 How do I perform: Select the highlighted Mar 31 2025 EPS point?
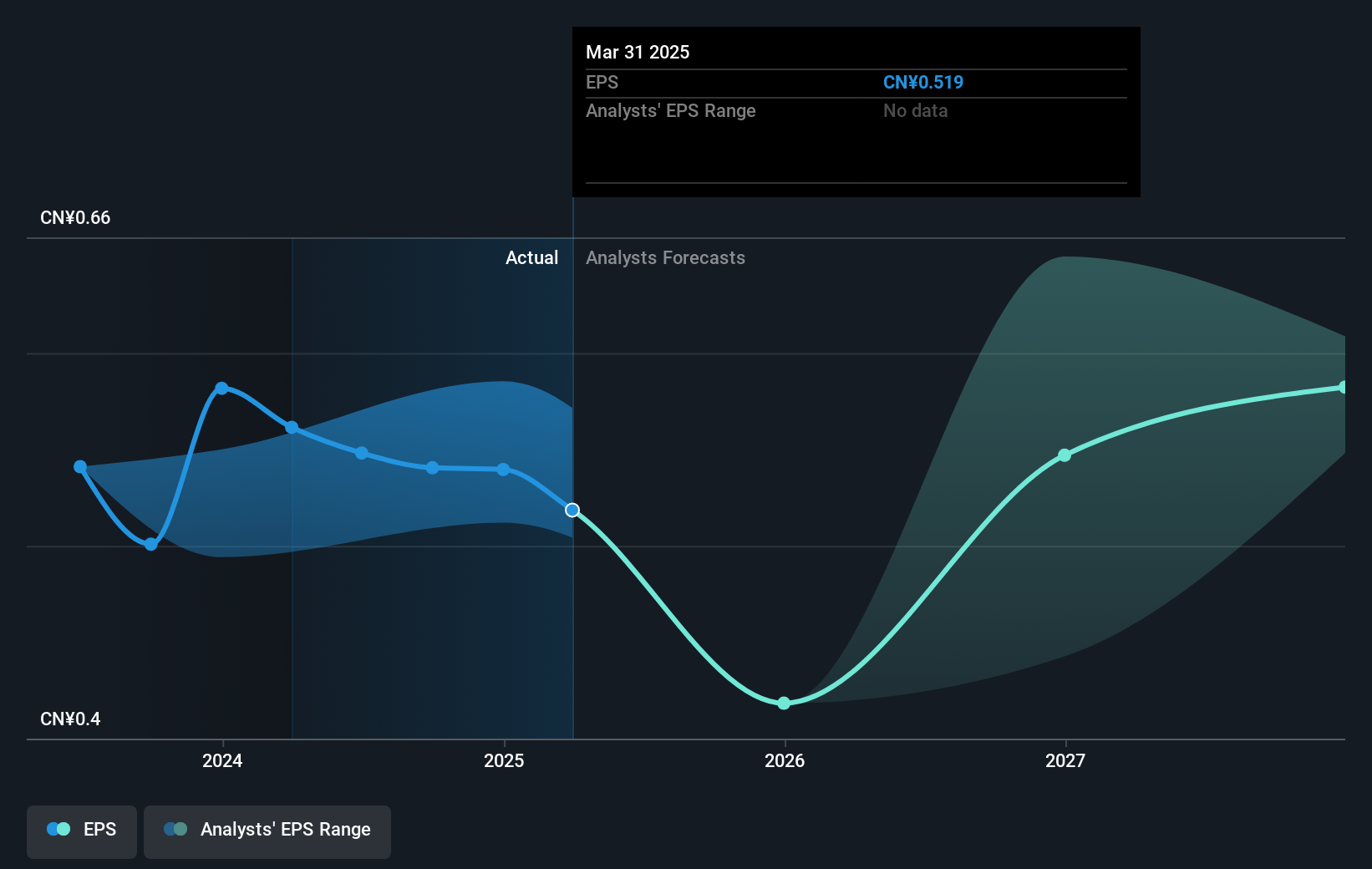(x=572, y=510)
